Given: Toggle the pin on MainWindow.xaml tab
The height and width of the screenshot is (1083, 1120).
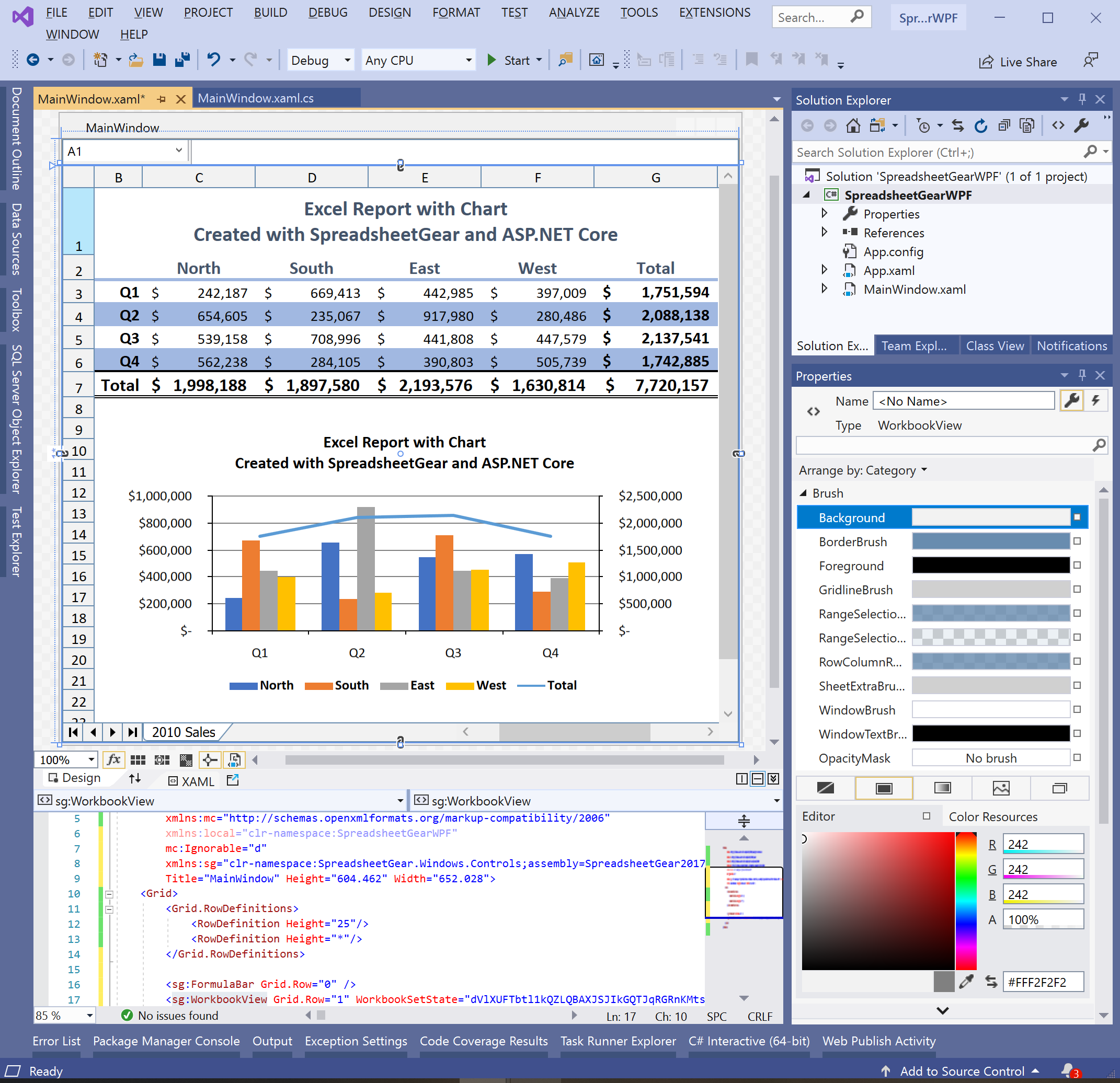Looking at the screenshot, I should tap(162, 99).
